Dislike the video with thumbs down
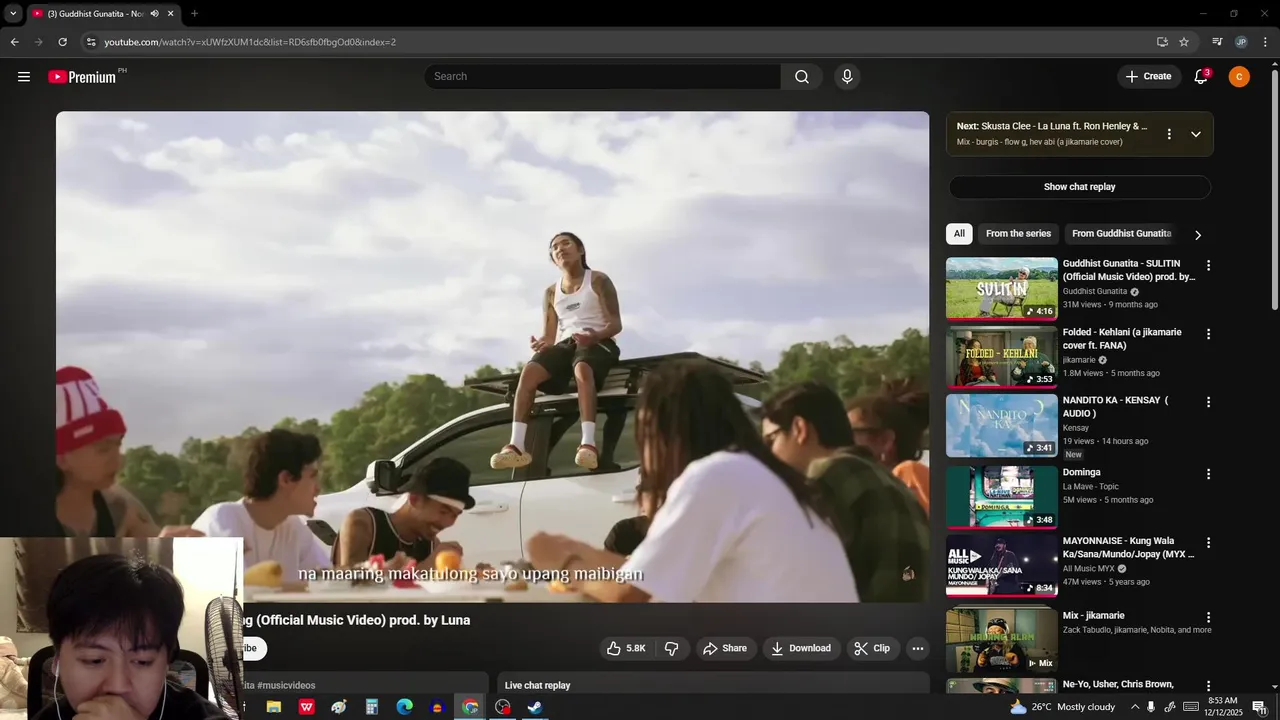1280x720 pixels. (672, 648)
